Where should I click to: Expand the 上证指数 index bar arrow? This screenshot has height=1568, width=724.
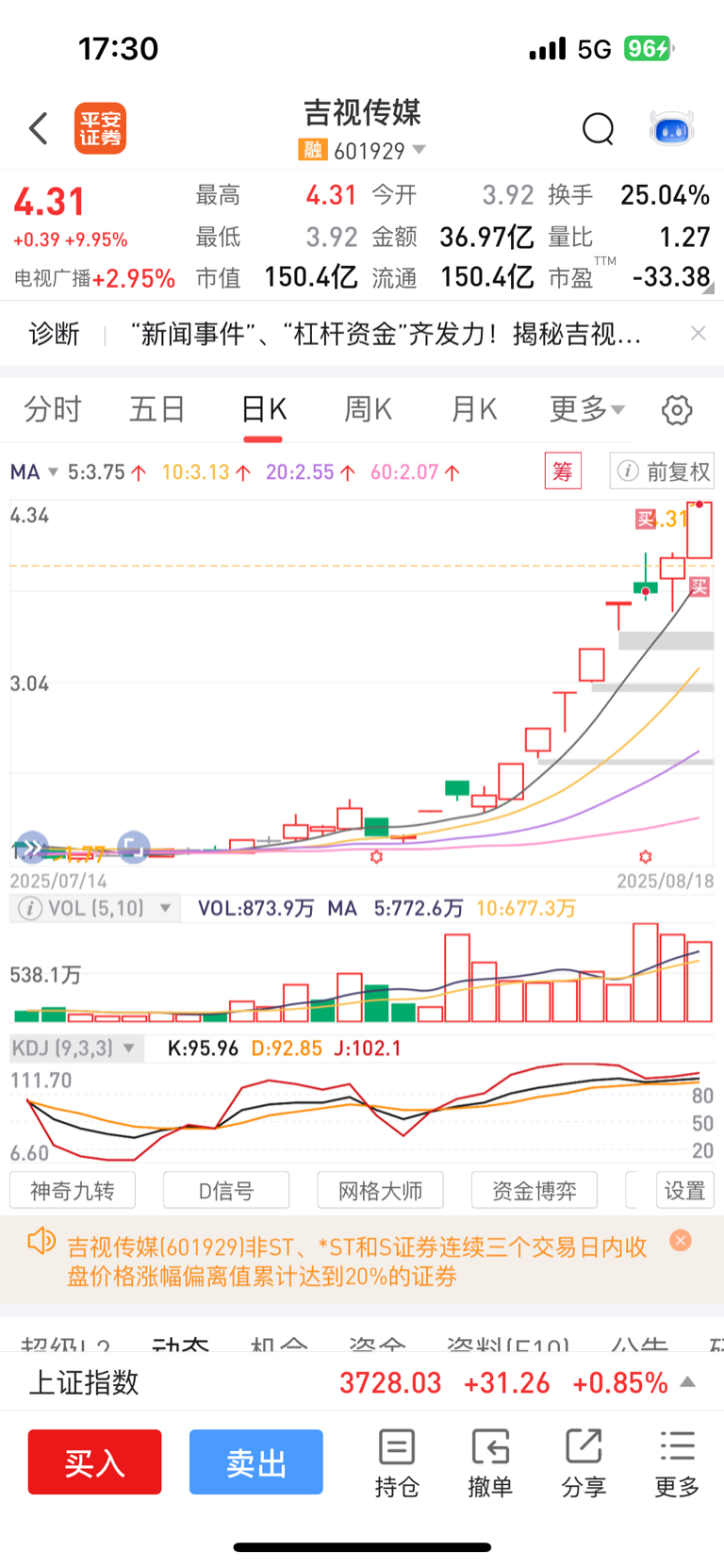tap(688, 1382)
